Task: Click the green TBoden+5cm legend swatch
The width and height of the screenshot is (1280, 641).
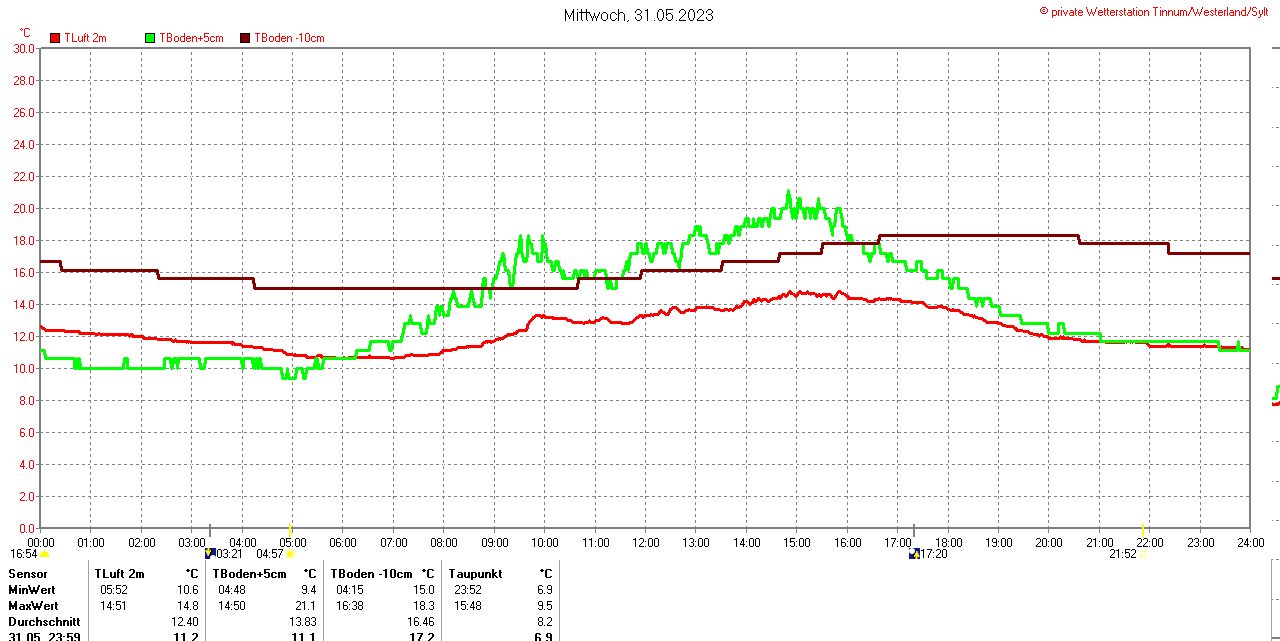Action: (x=151, y=38)
